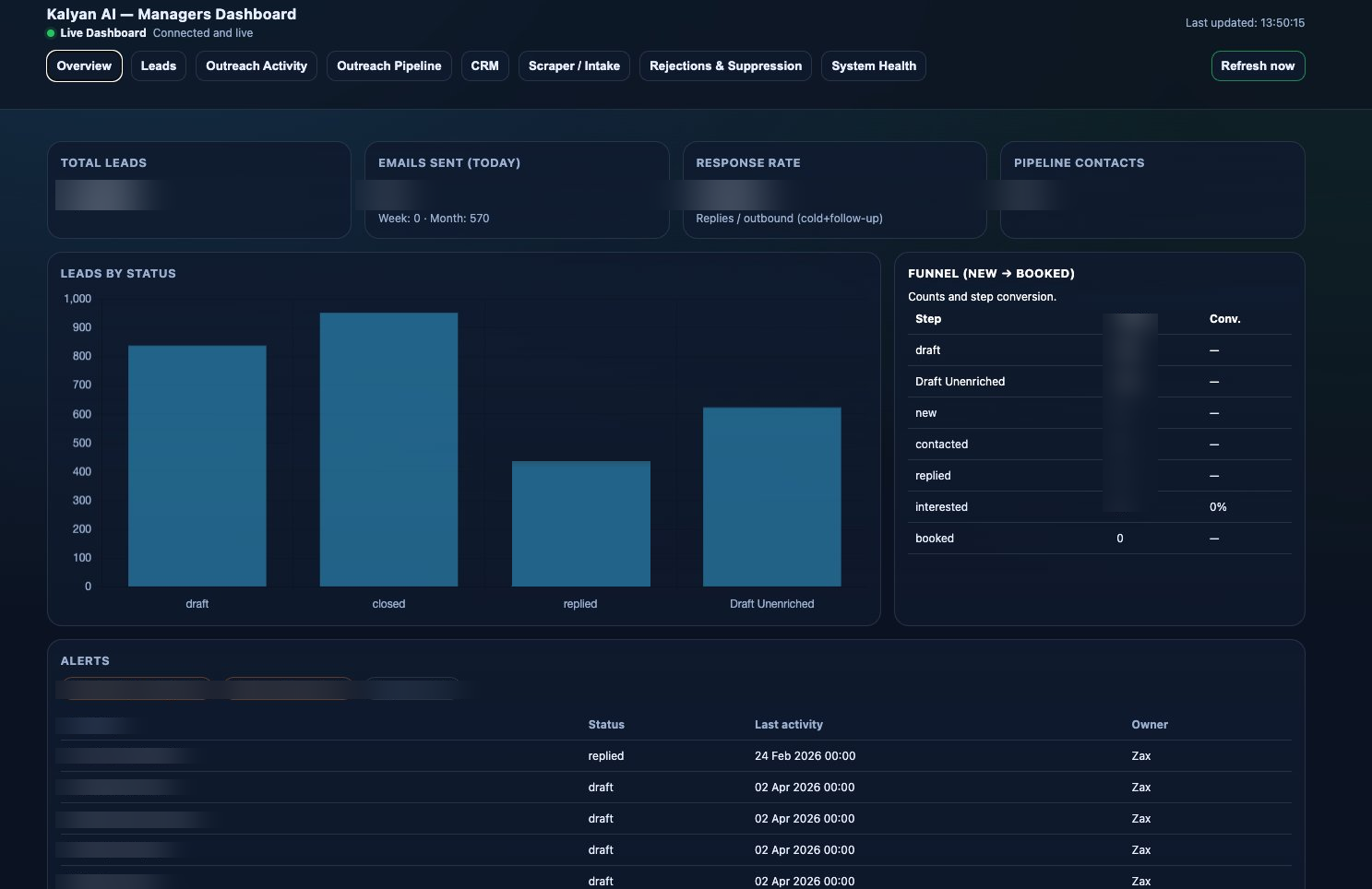This screenshot has width=1372, height=889.
Task: View the System Health tab
Action: pos(874,66)
